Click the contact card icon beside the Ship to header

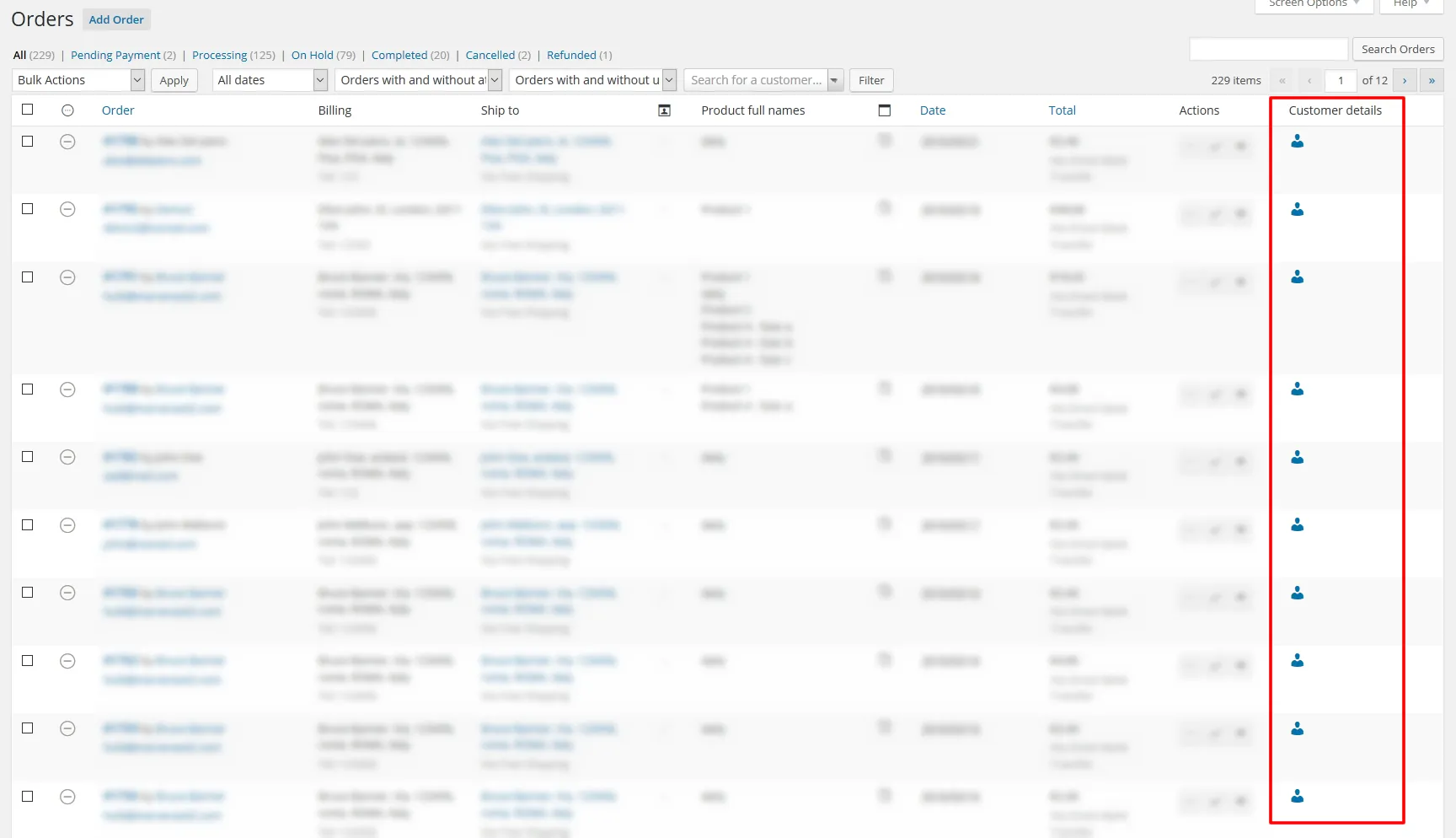point(665,110)
